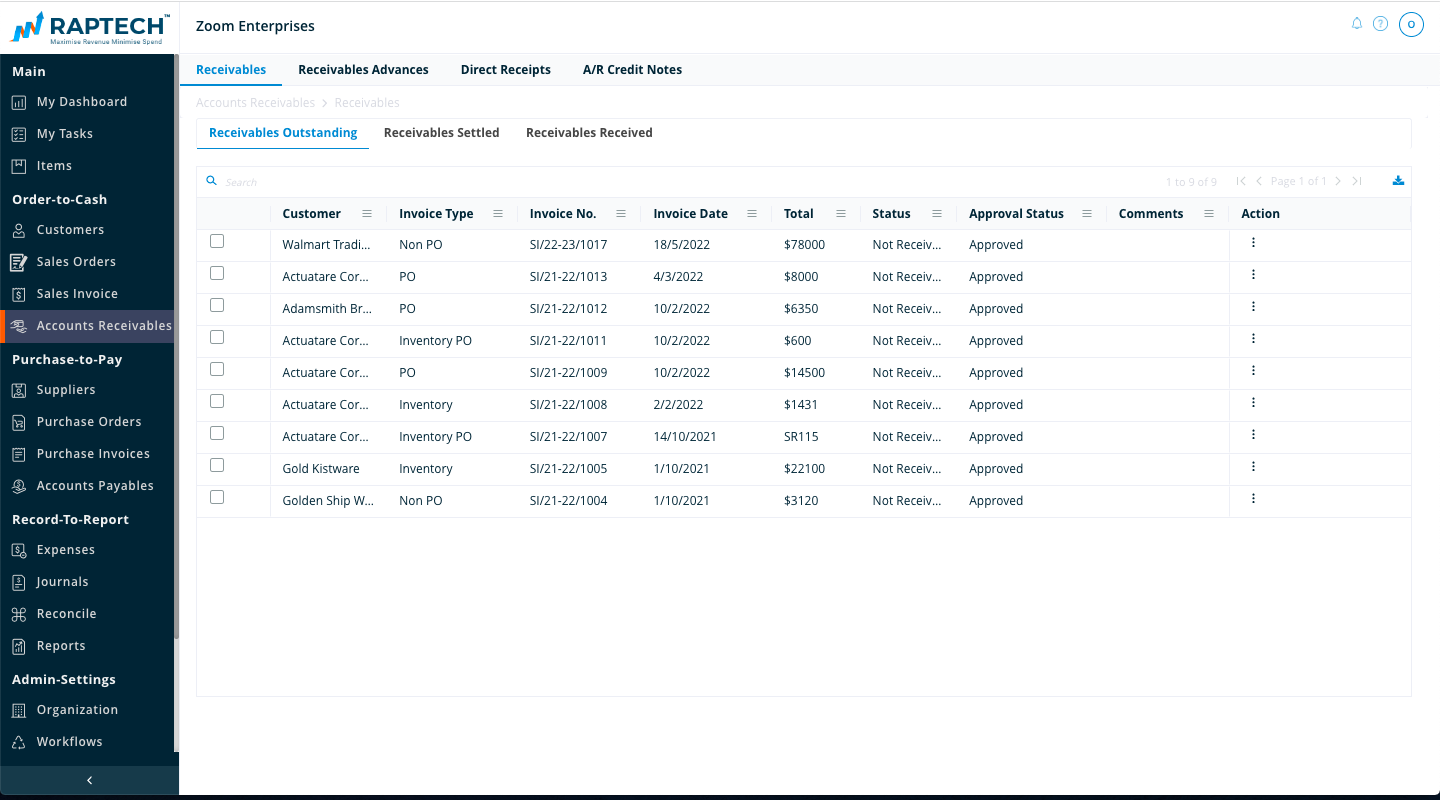Click the Journals sidebar icon

[x=18, y=582]
